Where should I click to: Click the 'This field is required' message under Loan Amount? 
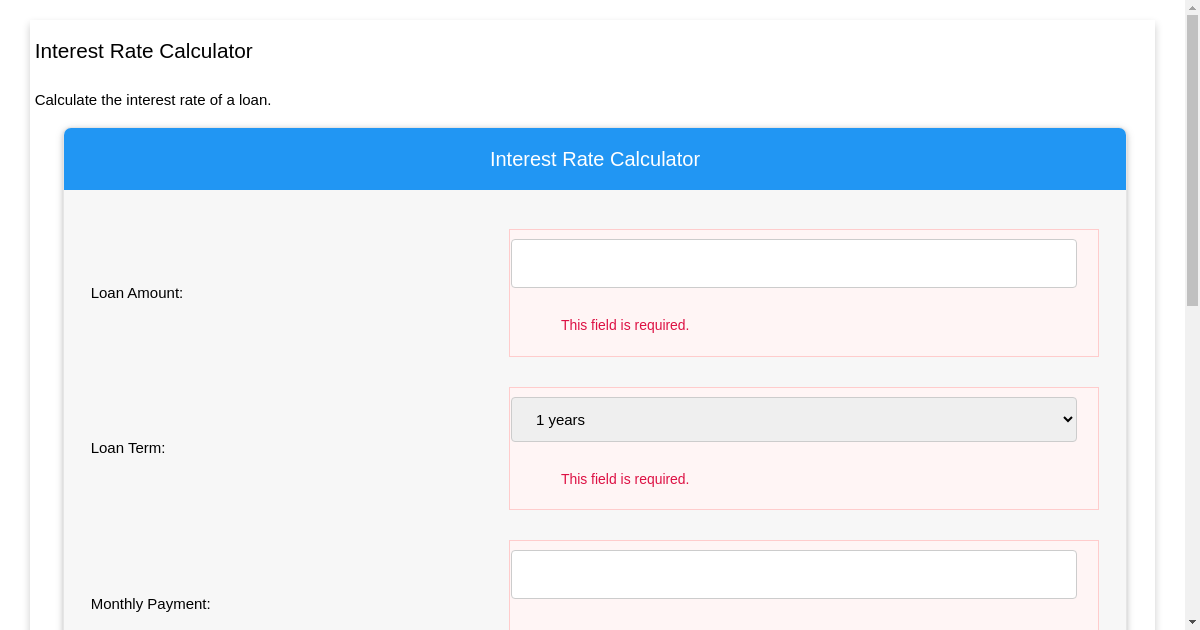click(x=625, y=325)
